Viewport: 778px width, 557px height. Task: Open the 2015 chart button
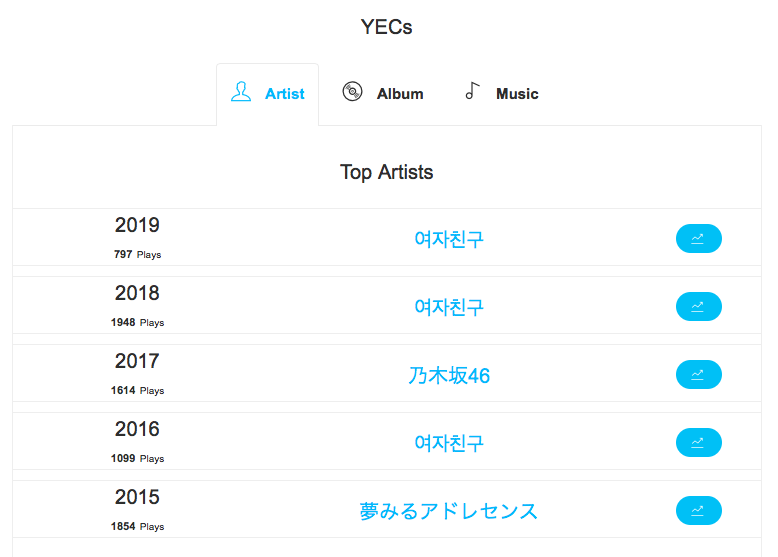tap(698, 510)
